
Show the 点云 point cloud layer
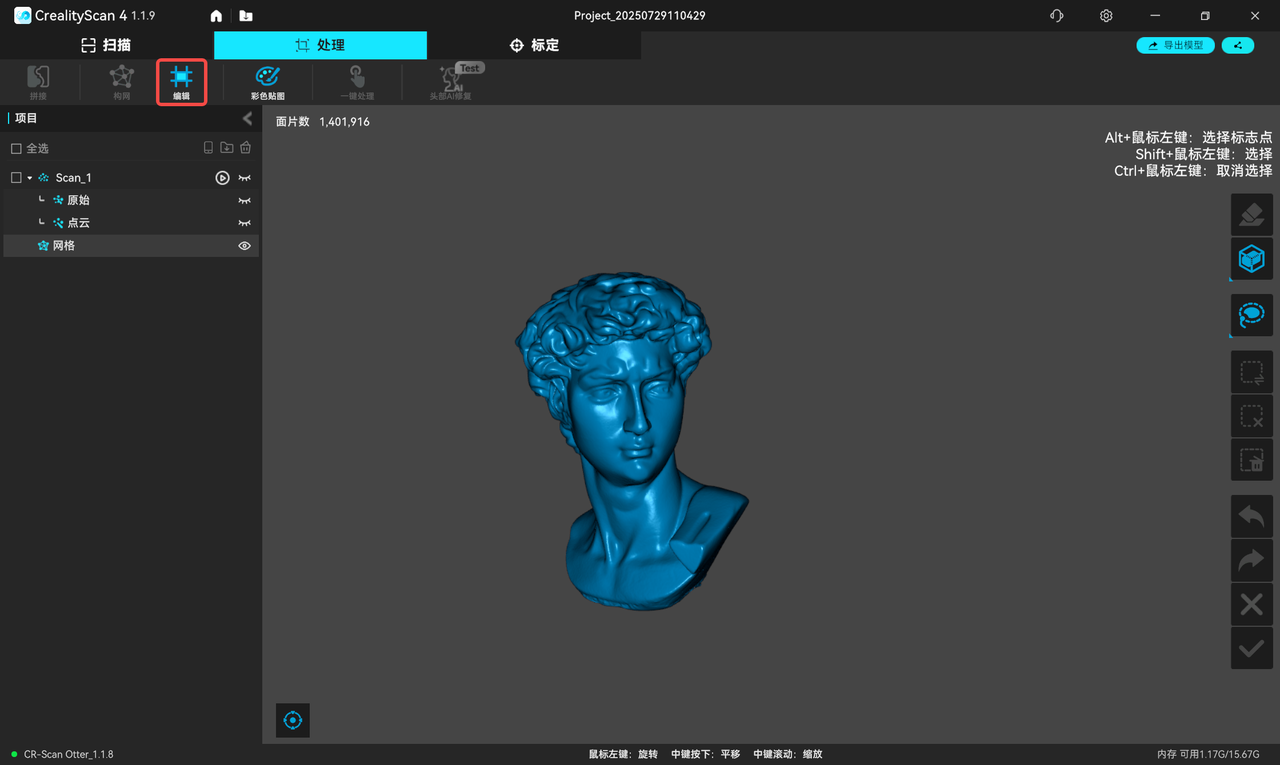[x=244, y=223]
